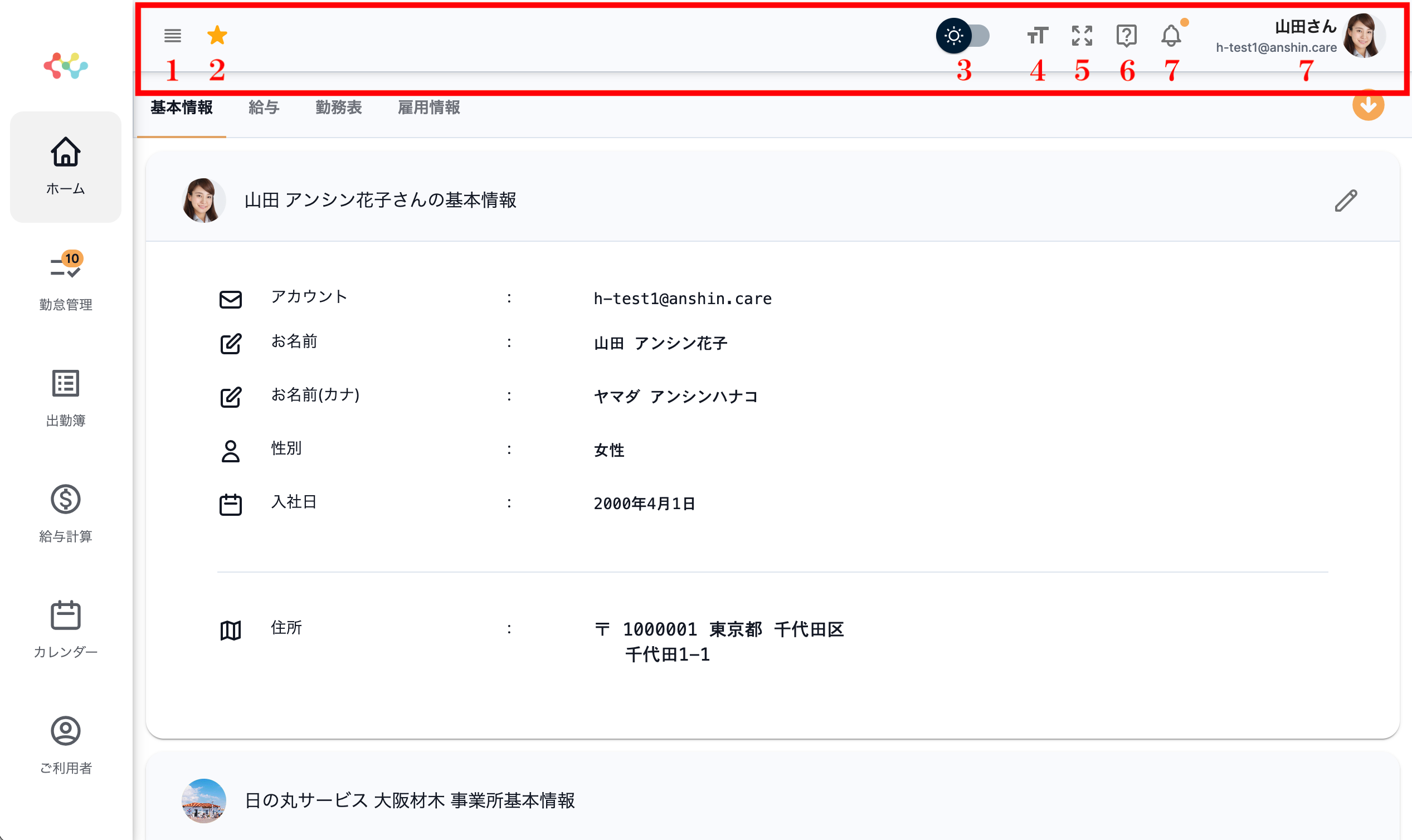Viewport: 1412px width, 840px height.
Task: Enter fullscreen with the expand icon
Action: click(x=1082, y=36)
